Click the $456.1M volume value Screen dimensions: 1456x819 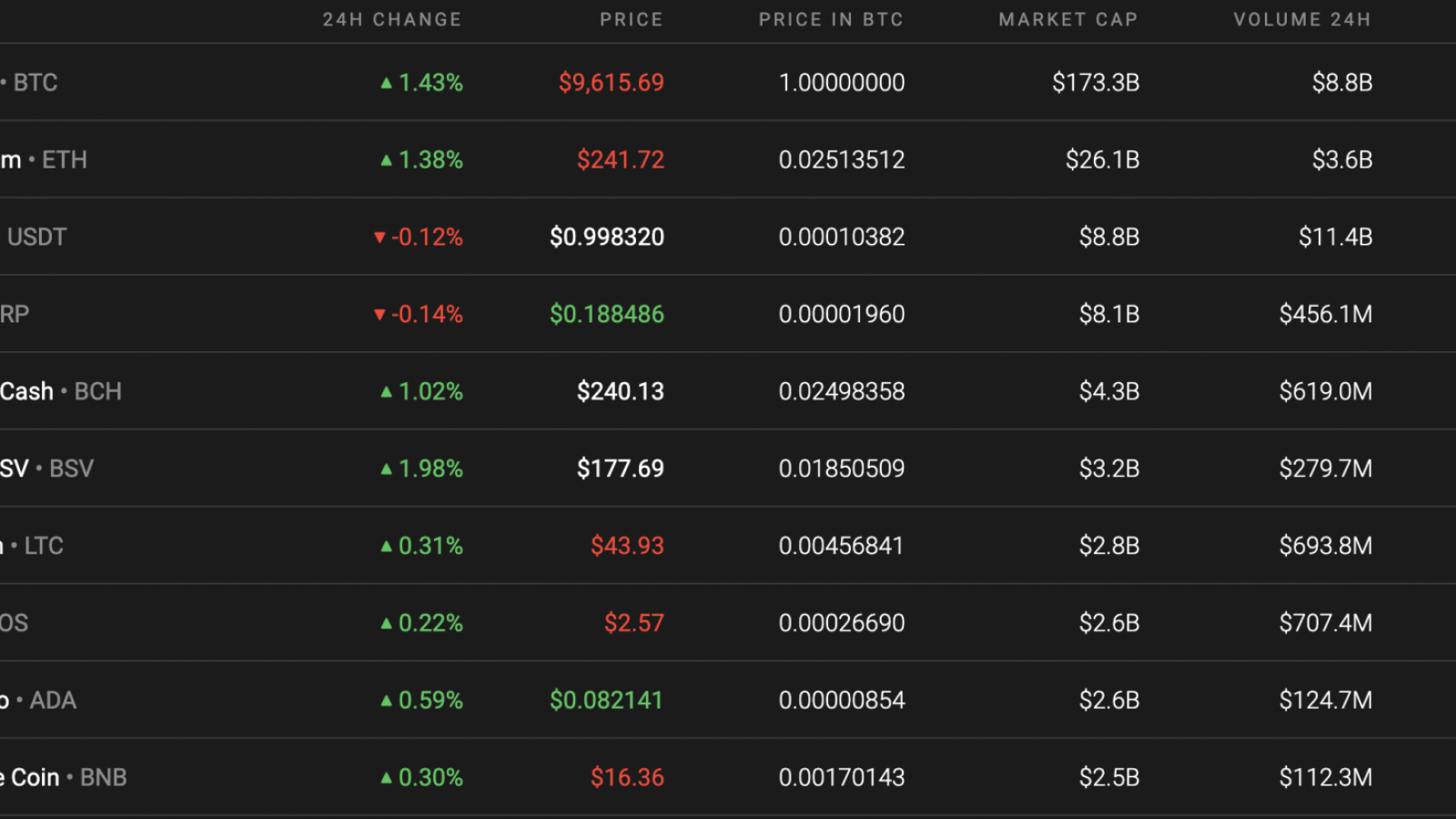(x=1326, y=315)
